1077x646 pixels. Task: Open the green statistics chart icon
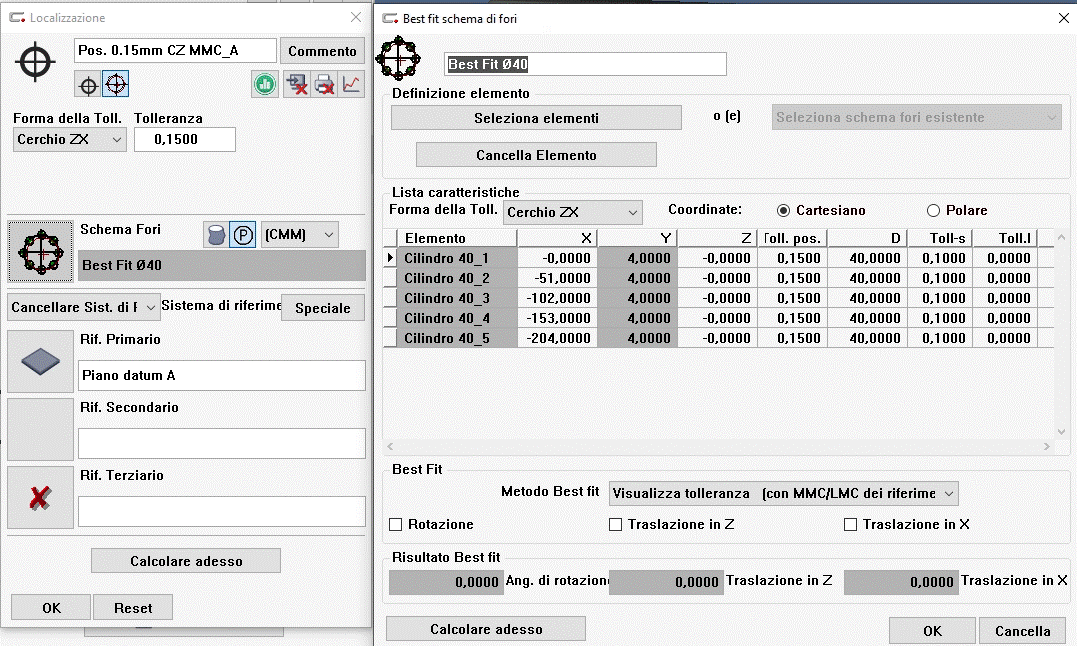pos(264,84)
